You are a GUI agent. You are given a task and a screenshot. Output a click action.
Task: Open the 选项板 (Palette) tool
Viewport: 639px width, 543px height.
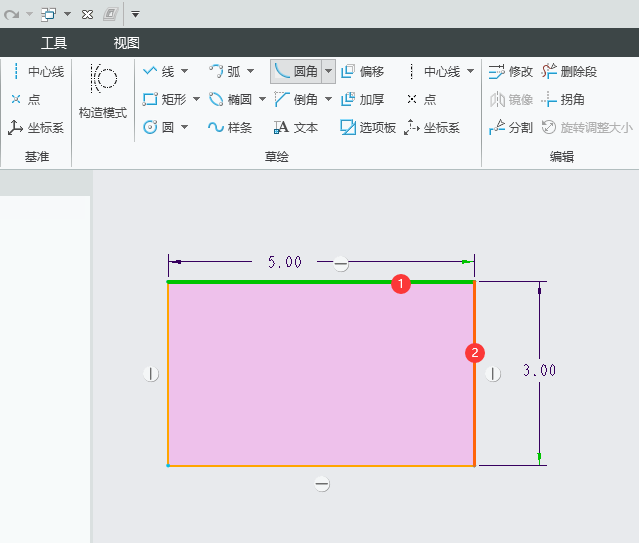[x=368, y=127]
